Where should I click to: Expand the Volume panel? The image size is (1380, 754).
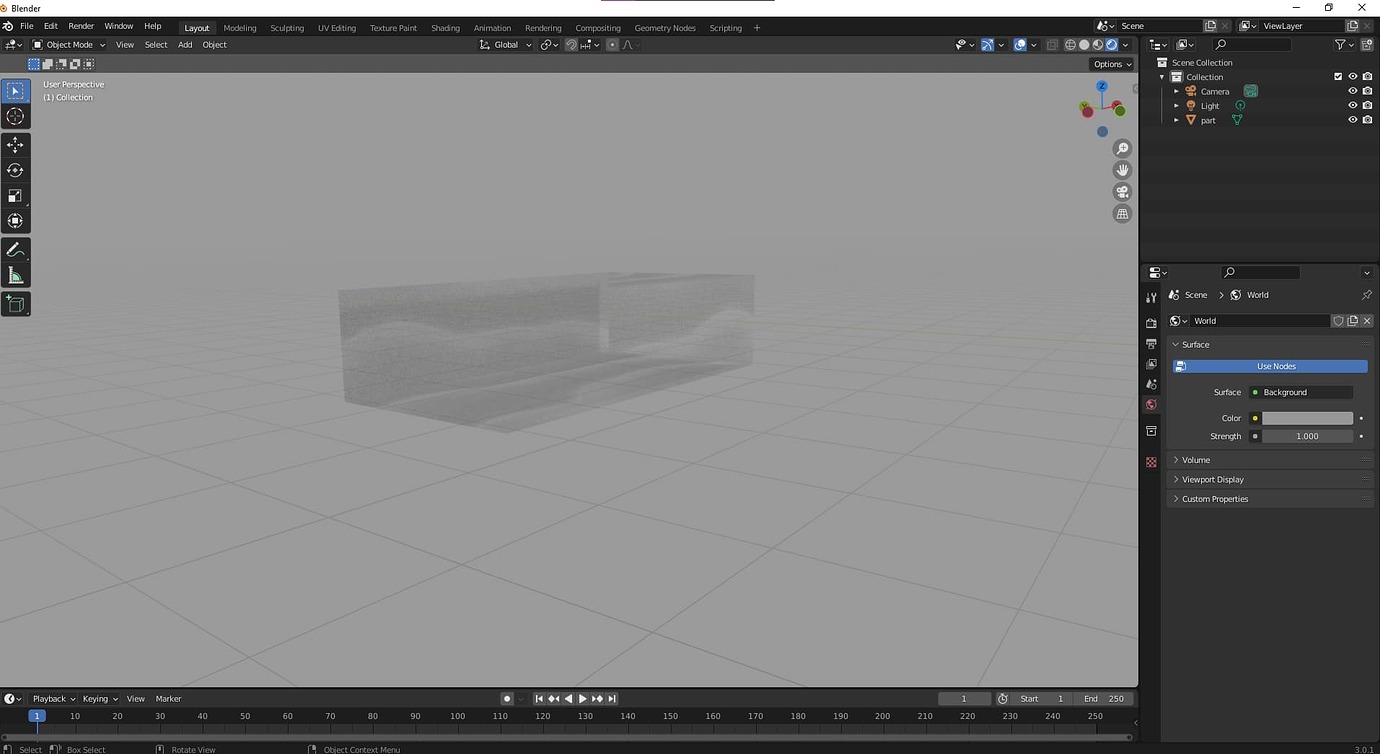(1270, 460)
